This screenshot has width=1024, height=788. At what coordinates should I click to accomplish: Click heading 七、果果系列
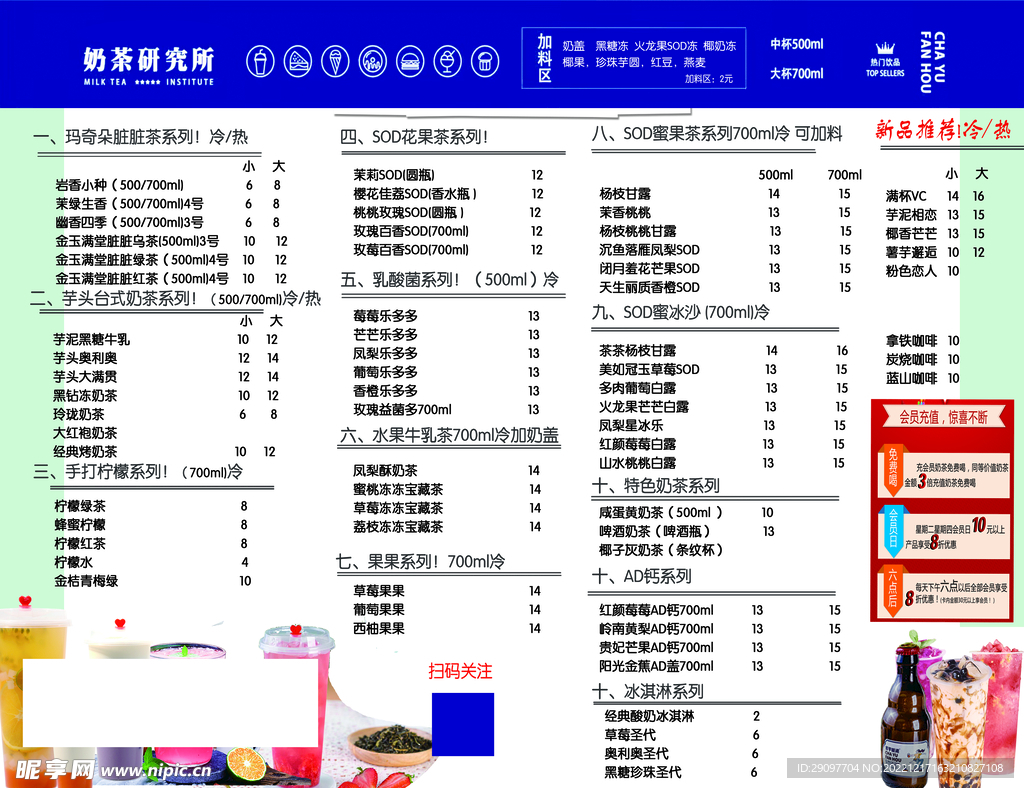(x=420, y=562)
